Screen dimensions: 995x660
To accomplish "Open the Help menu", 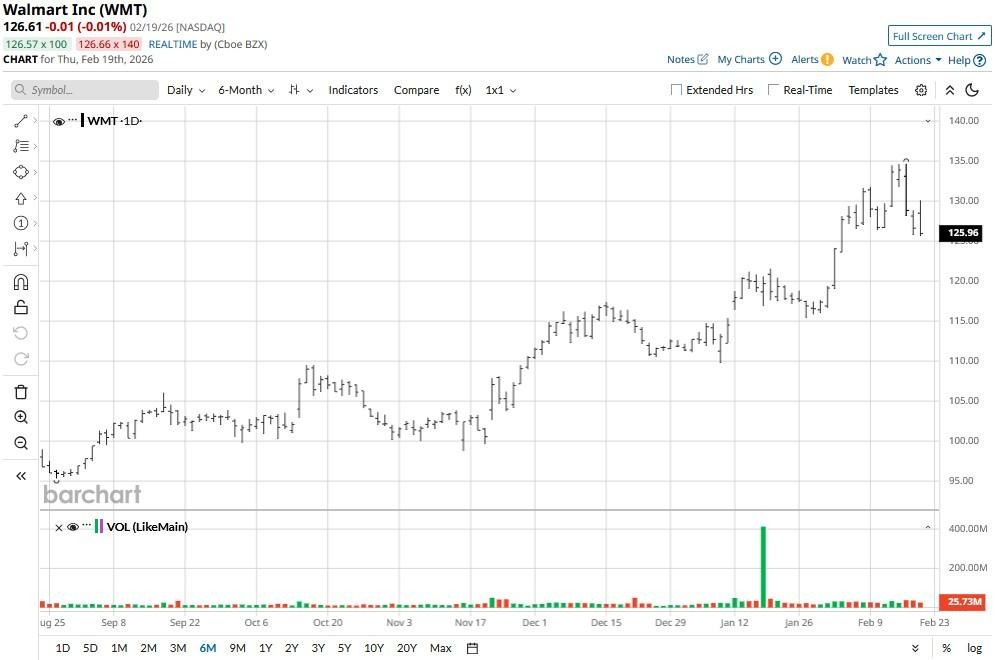I will pos(966,60).
